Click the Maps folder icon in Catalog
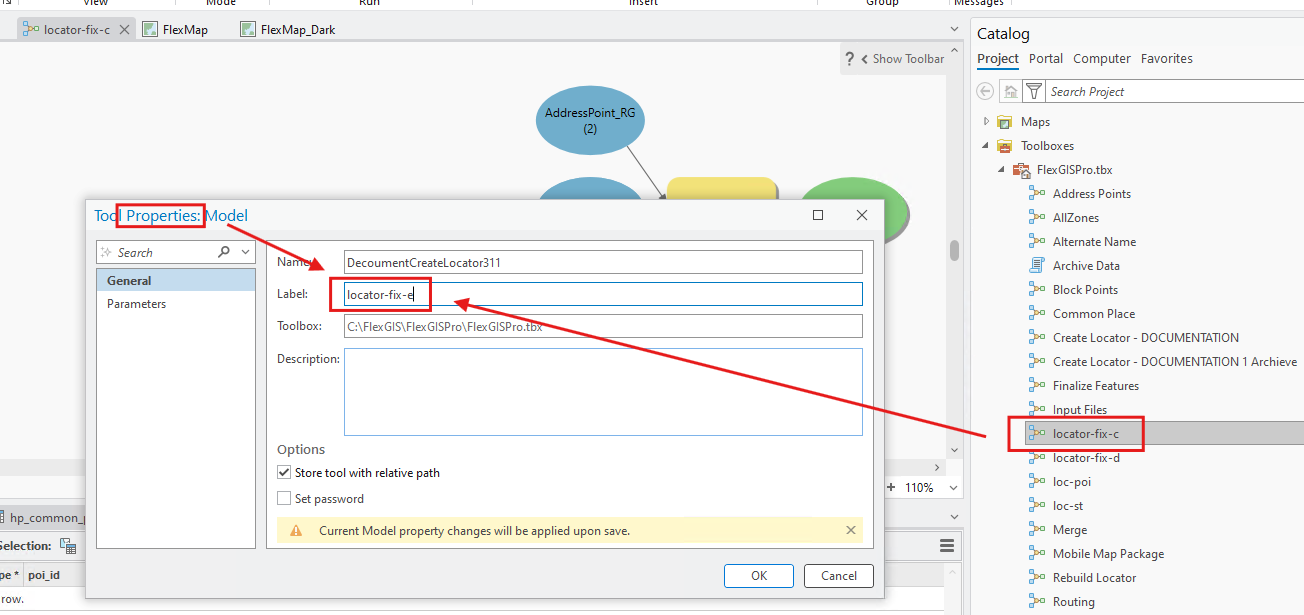This screenshot has width=1304, height=615. click(x=1004, y=122)
